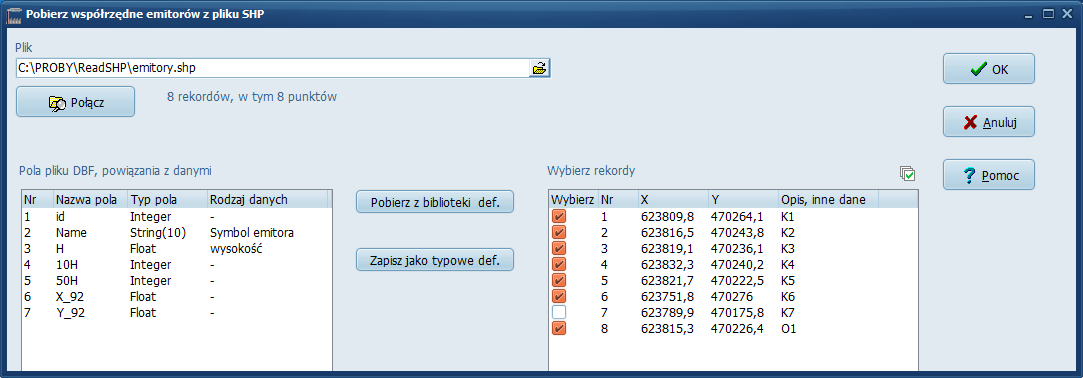Open the file browse folder icon
Screen dimensions: 1083x378
click(539, 68)
